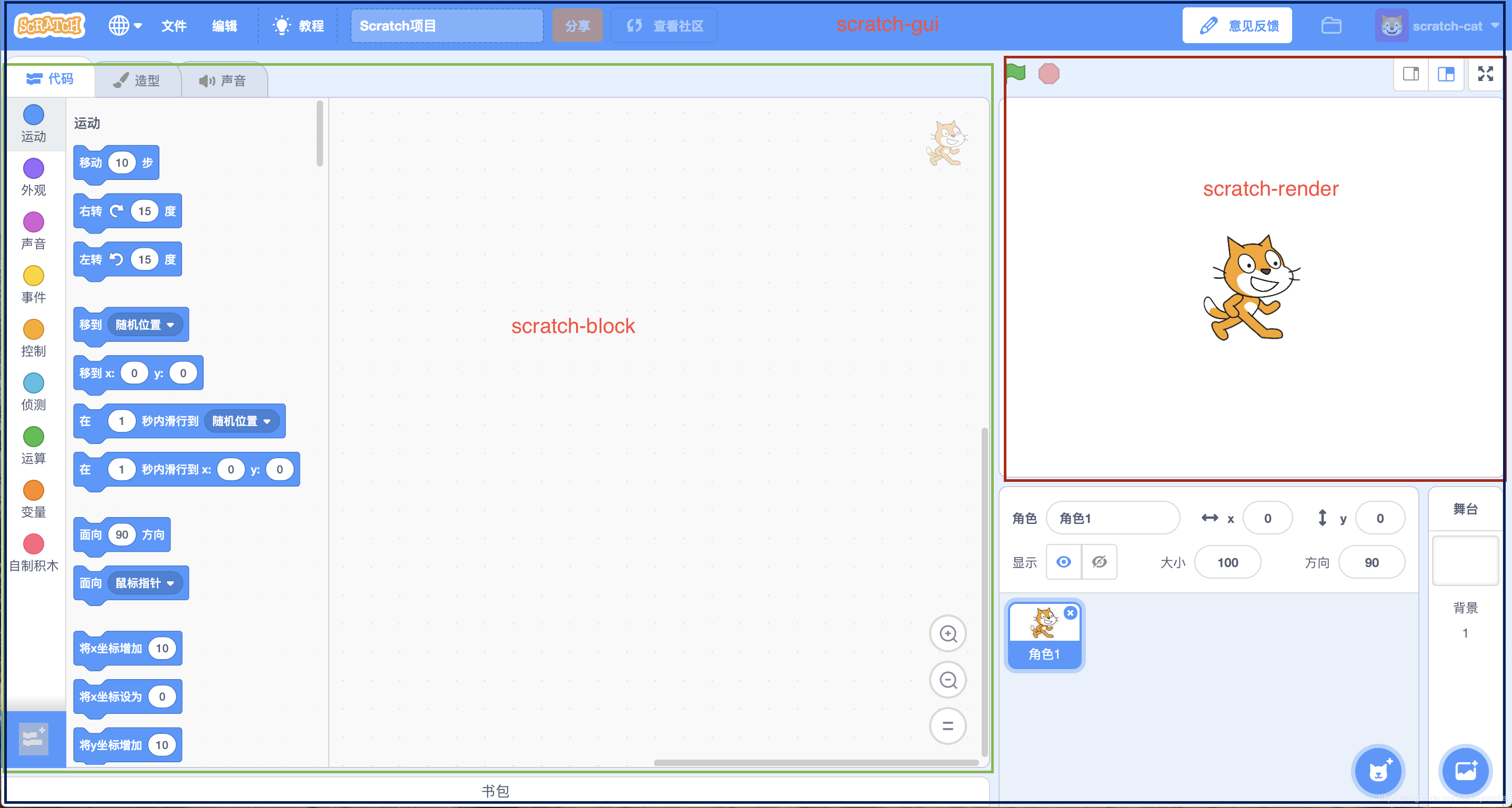The height and width of the screenshot is (808, 1512).
Task: Zoom in on the code workspace
Action: click(947, 634)
